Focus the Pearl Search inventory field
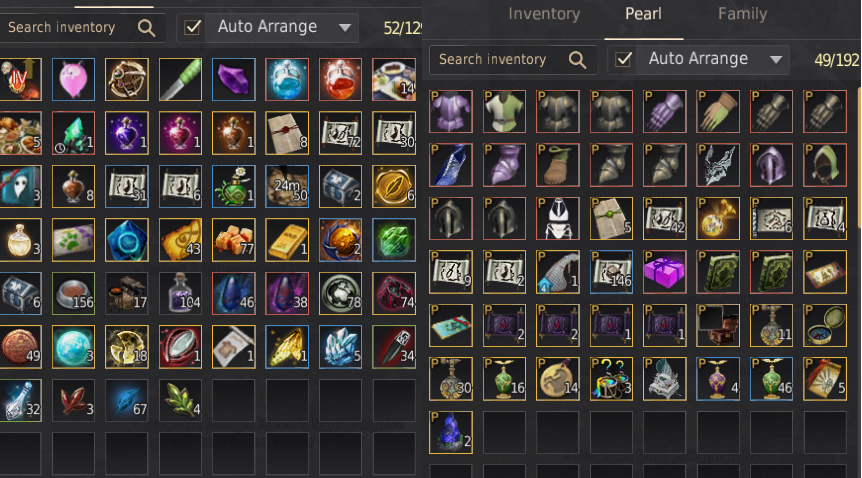Image resolution: width=862 pixels, height=478 pixels. 513,59
